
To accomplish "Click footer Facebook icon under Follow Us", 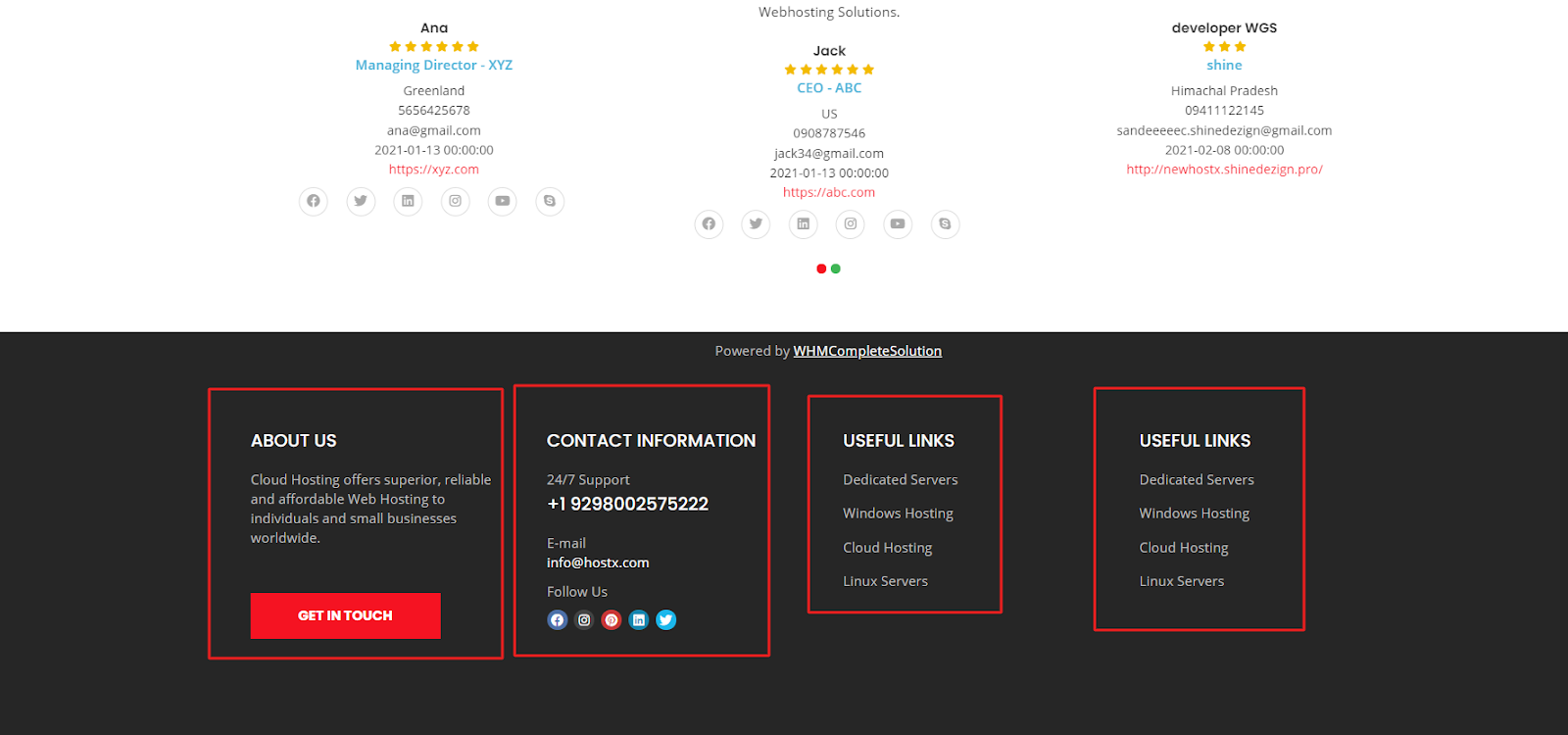I will (x=558, y=620).
